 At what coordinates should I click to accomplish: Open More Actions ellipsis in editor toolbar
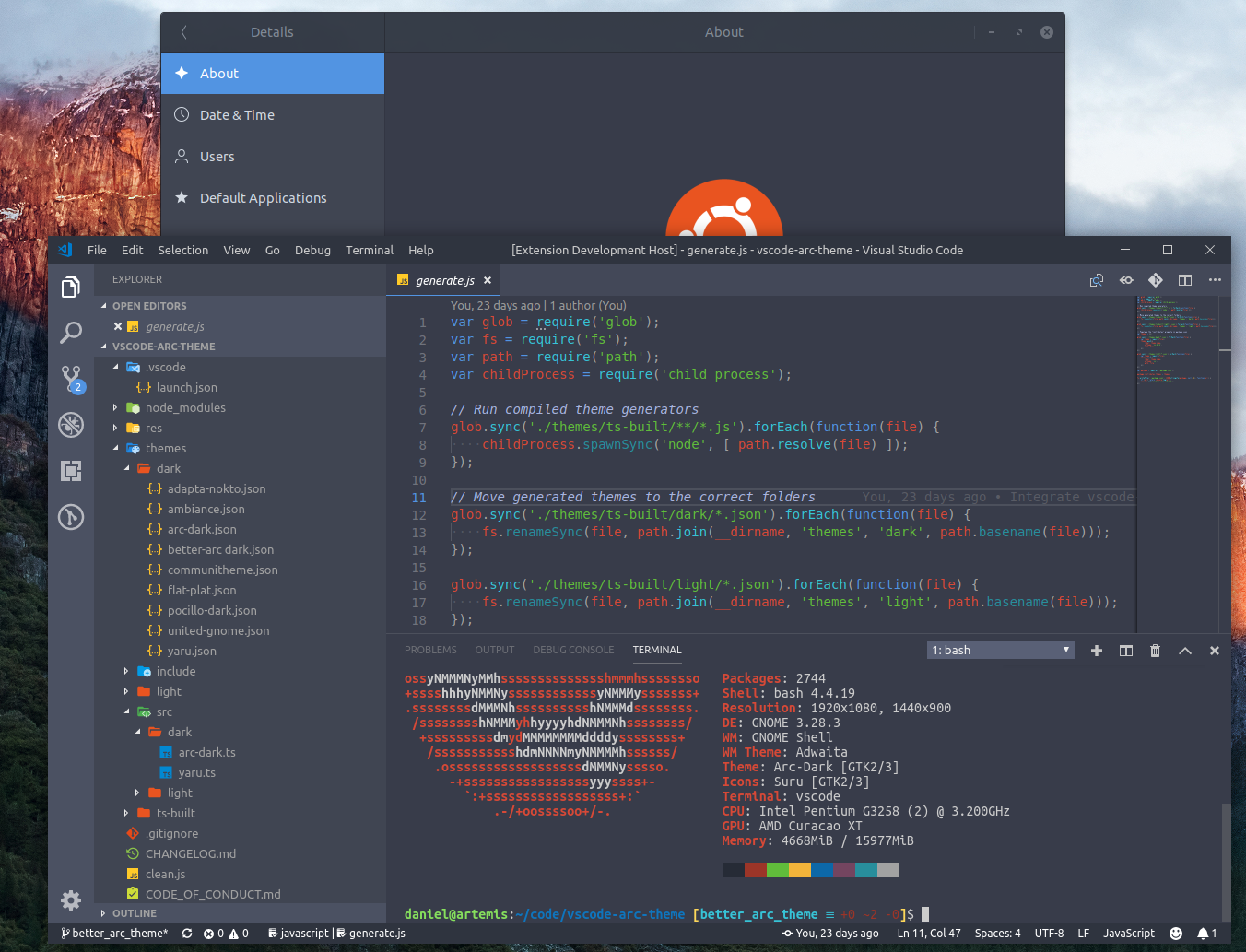(x=1215, y=280)
